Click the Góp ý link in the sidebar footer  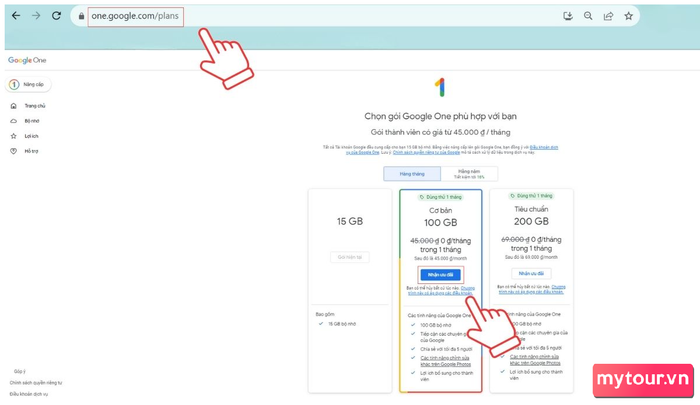point(20,371)
